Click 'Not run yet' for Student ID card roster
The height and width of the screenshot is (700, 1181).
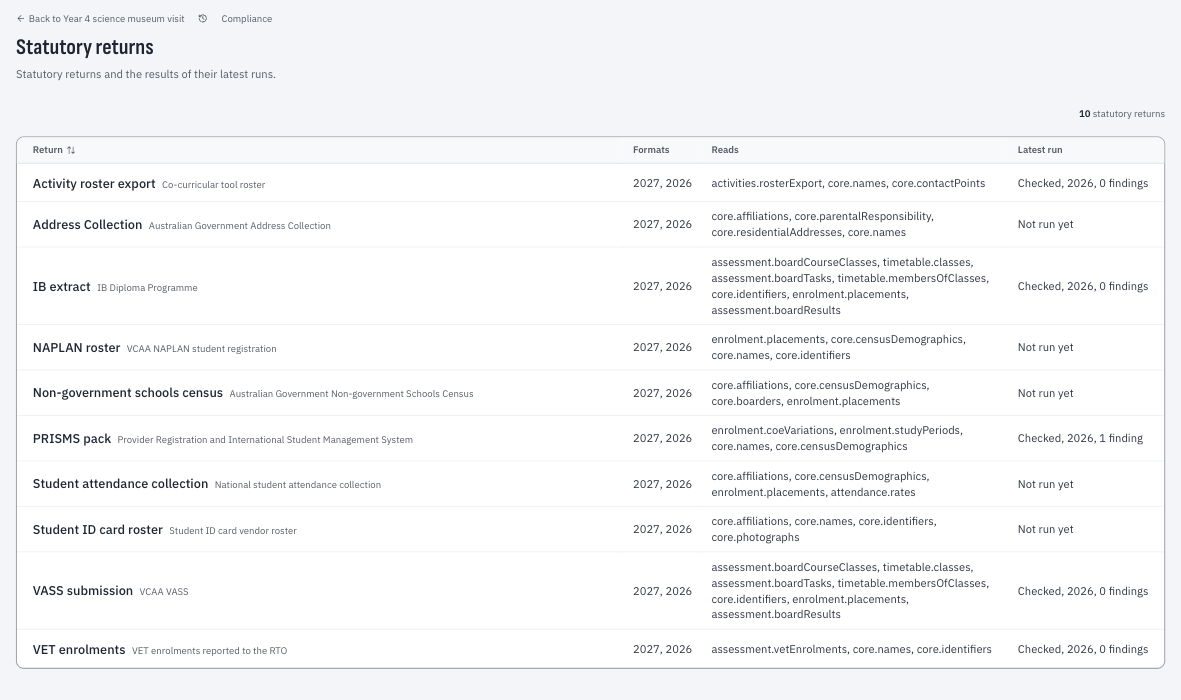tap(1045, 530)
